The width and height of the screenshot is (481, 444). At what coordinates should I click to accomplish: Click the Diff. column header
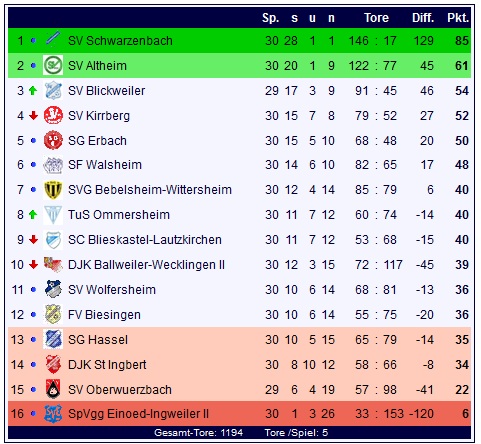[x=423, y=18]
